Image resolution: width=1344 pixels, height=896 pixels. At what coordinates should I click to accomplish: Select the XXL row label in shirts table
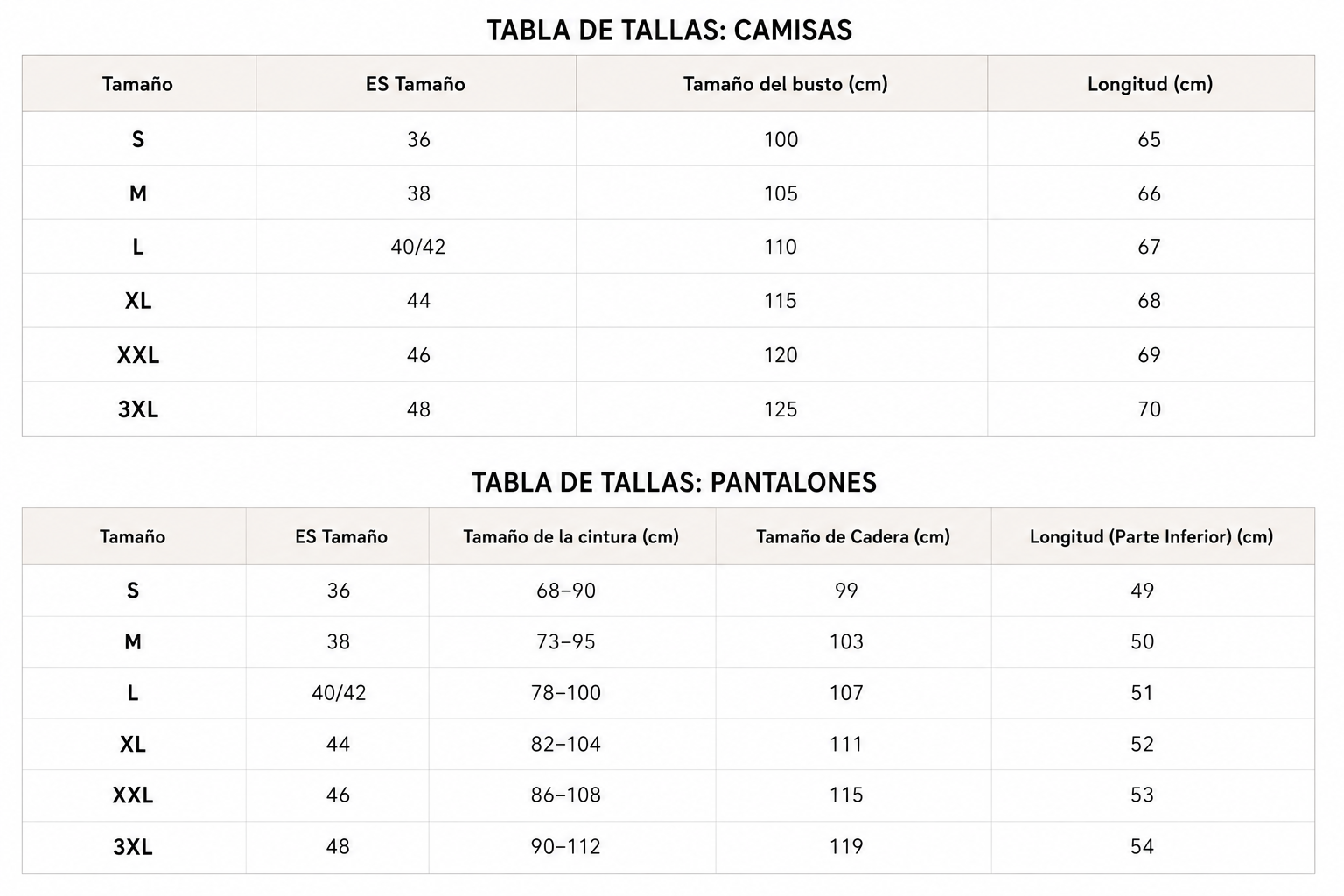[138, 355]
